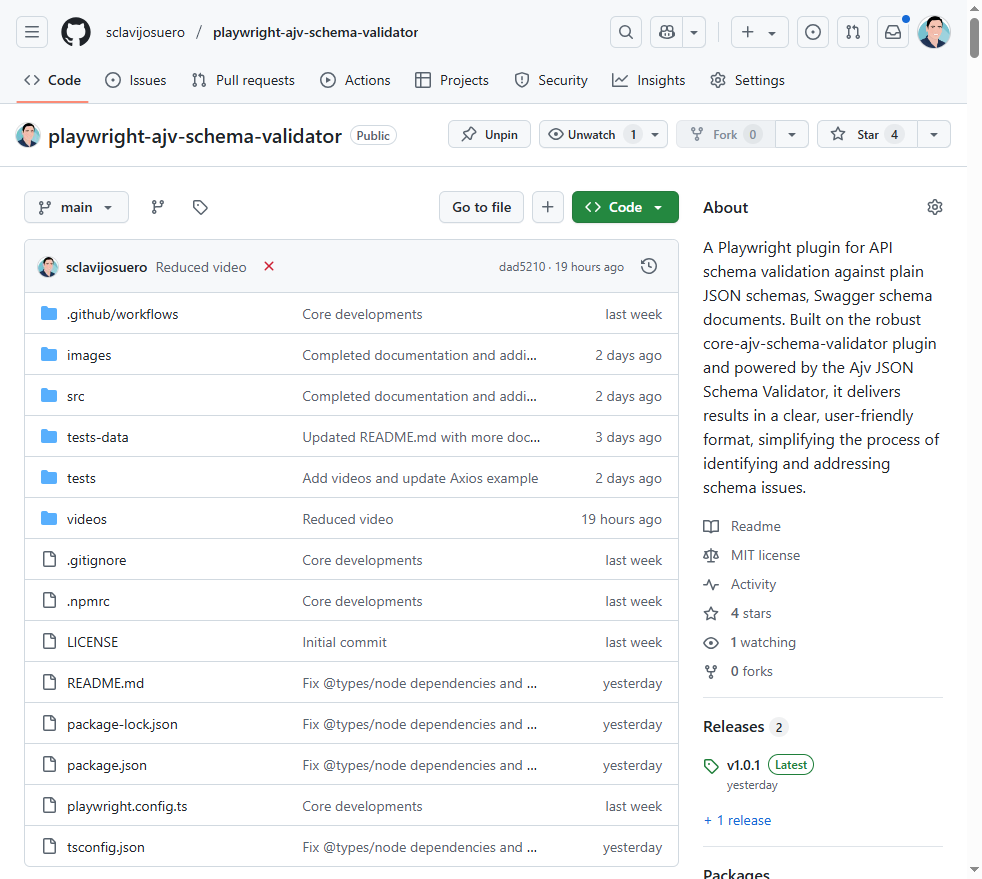Open the Readme link in About

pos(756,527)
